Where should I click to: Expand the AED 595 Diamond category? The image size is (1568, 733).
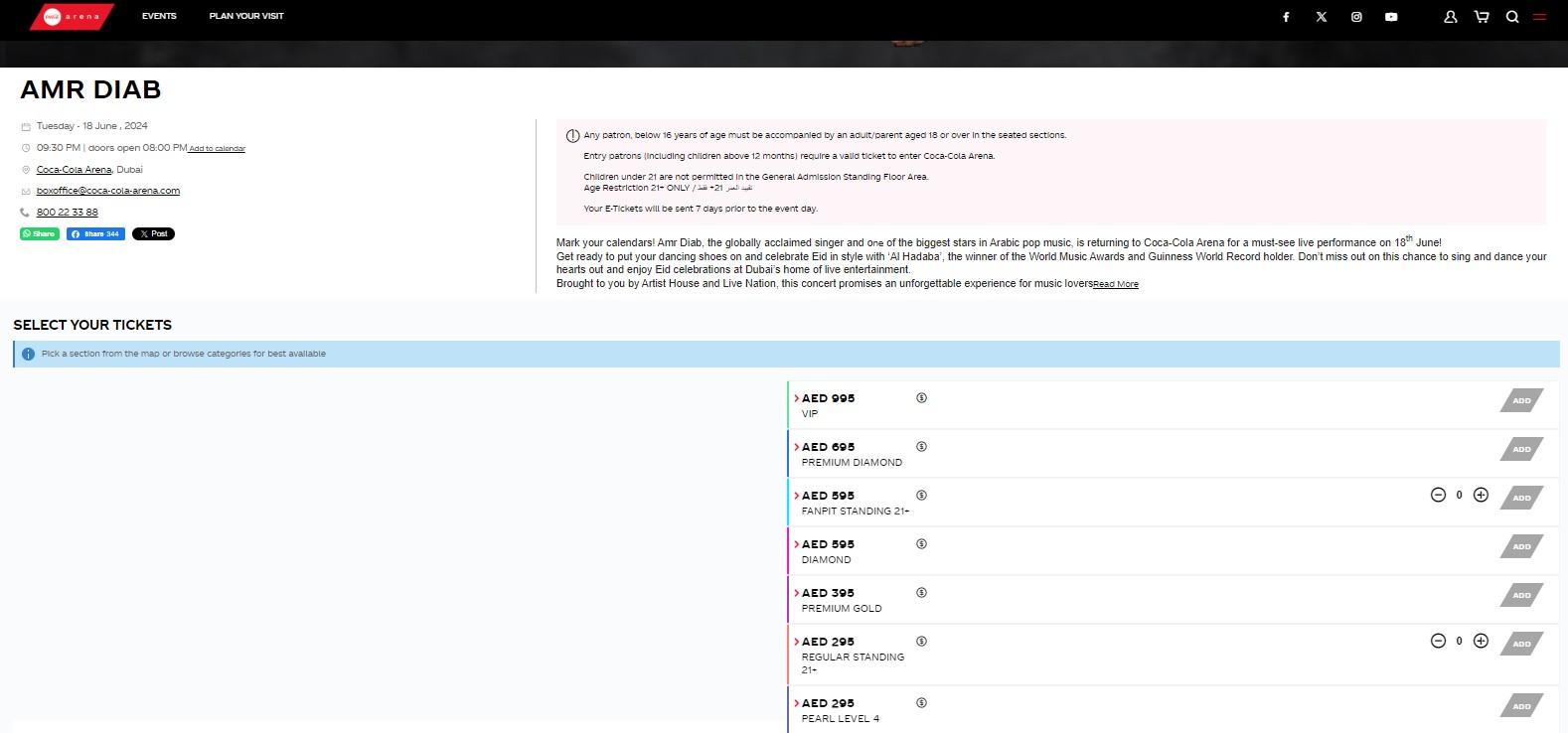tap(797, 544)
